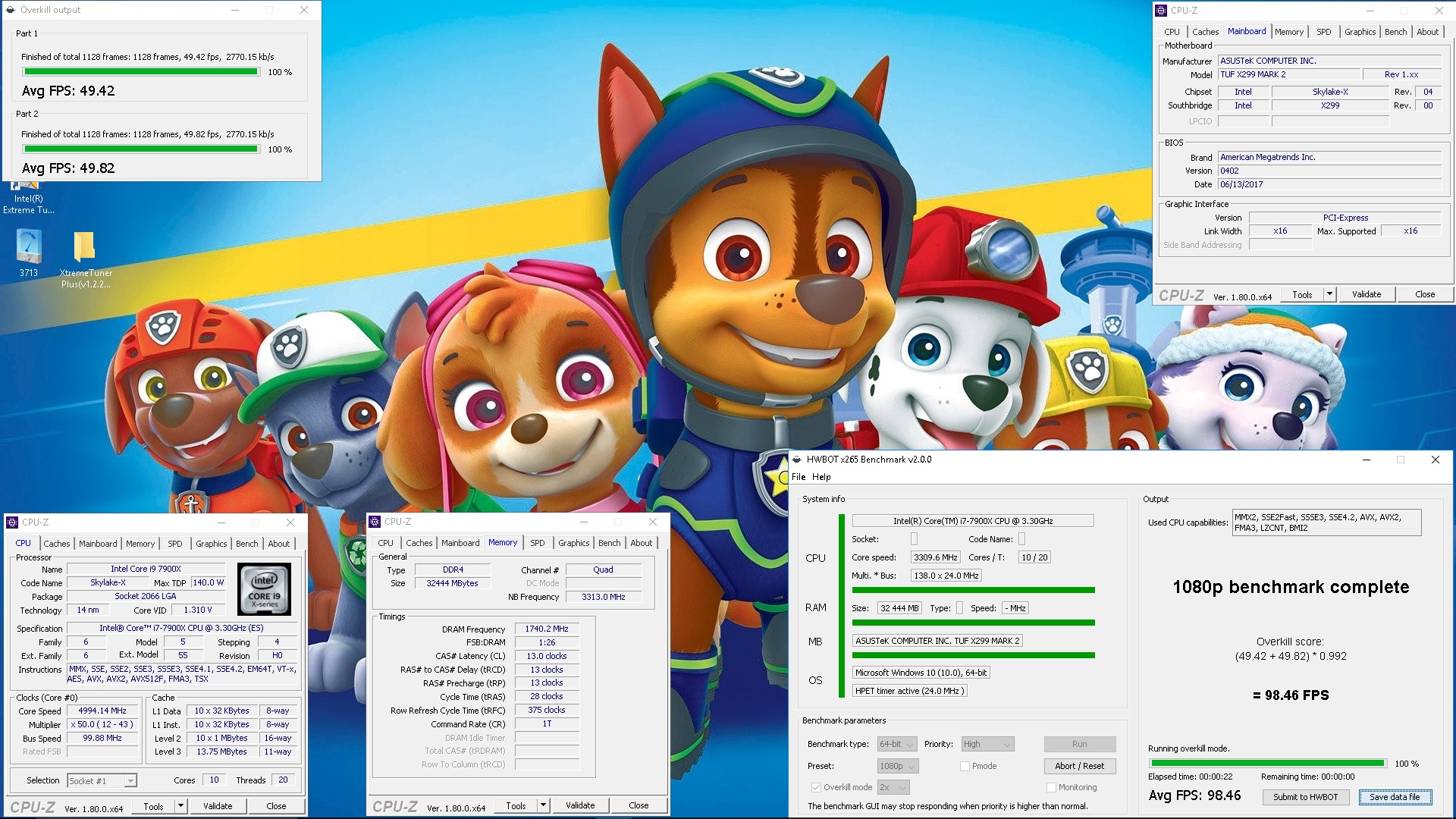This screenshot has height=819, width=1456.
Task: Open About tab in CPU-Z Mainboard window
Action: (x=1427, y=32)
